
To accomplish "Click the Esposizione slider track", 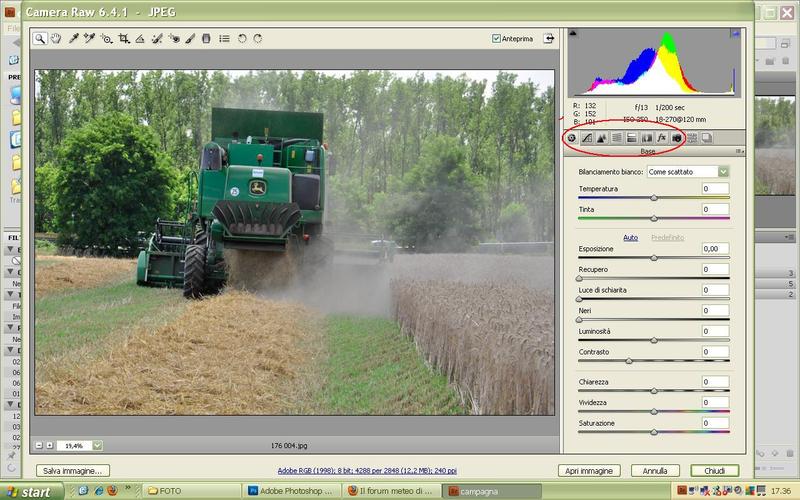I will 654,258.
